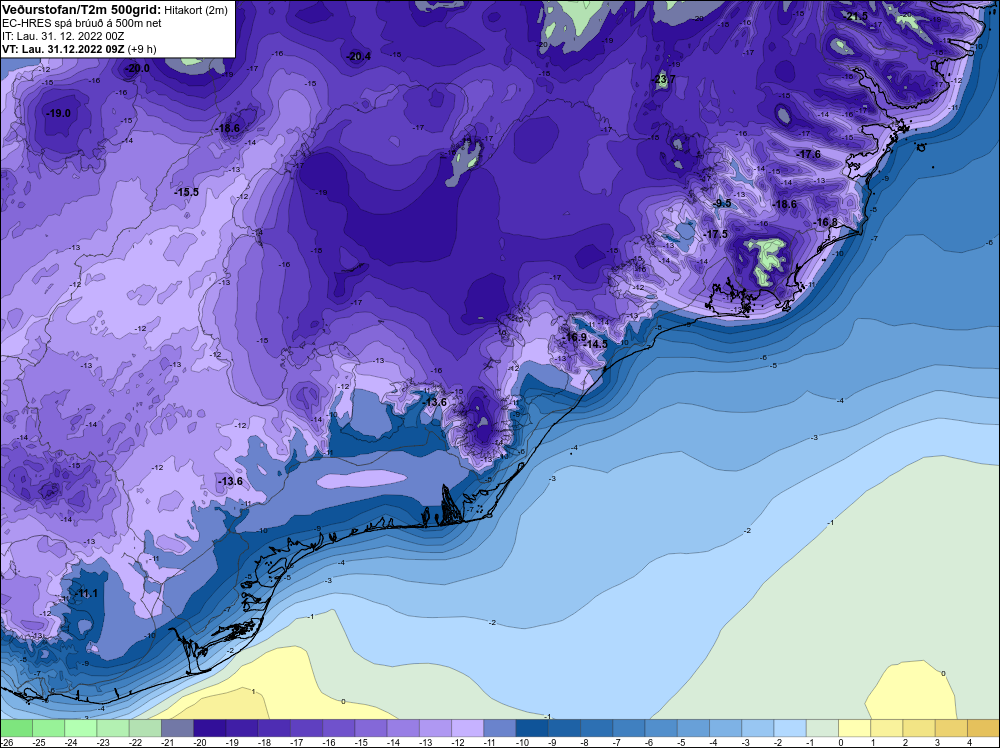The width and height of the screenshot is (1000, 748).
Task: Click the legend swatch between 3 and 4
Action: [951, 728]
